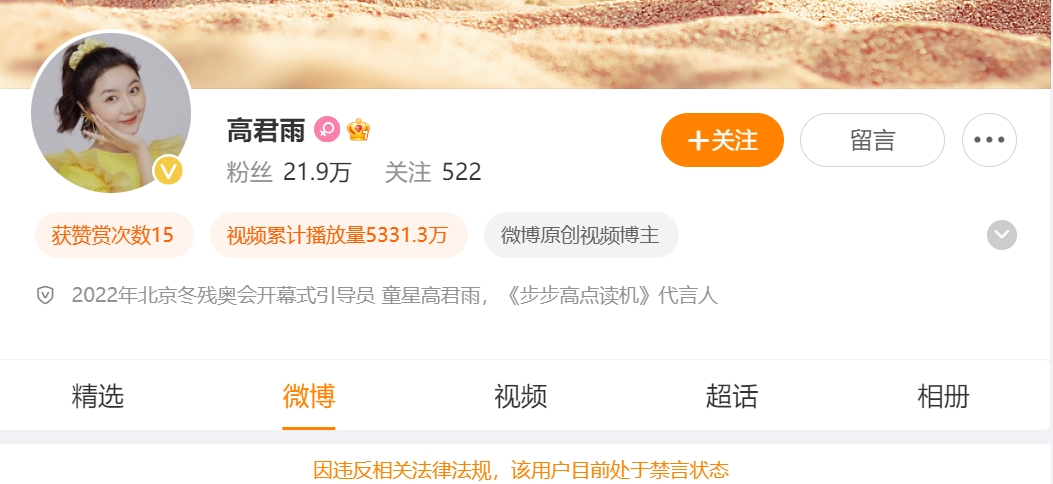The height and width of the screenshot is (484, 1053).
Task: Click the pink female gender icon
Action: point(327,130)
